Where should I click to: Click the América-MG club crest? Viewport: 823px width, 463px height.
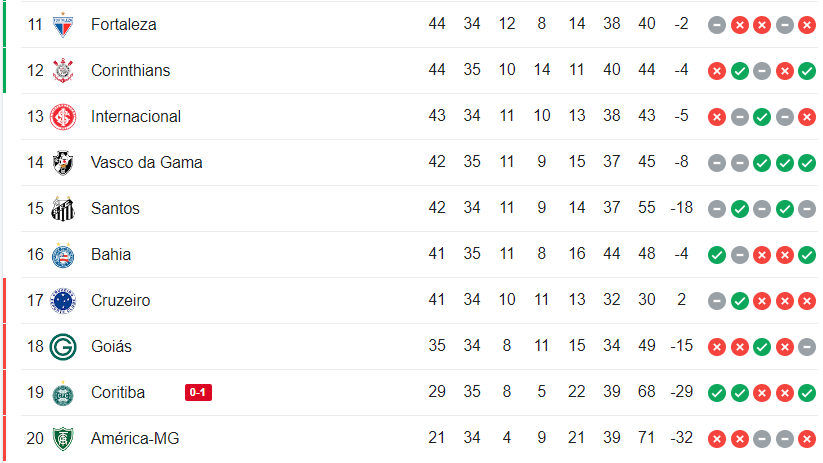[63, 438]
